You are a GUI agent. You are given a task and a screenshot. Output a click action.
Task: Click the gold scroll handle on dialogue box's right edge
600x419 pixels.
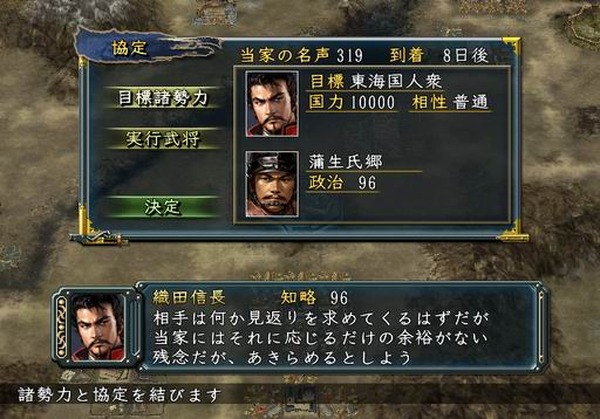pyautogui.click(x=541, y=328)
